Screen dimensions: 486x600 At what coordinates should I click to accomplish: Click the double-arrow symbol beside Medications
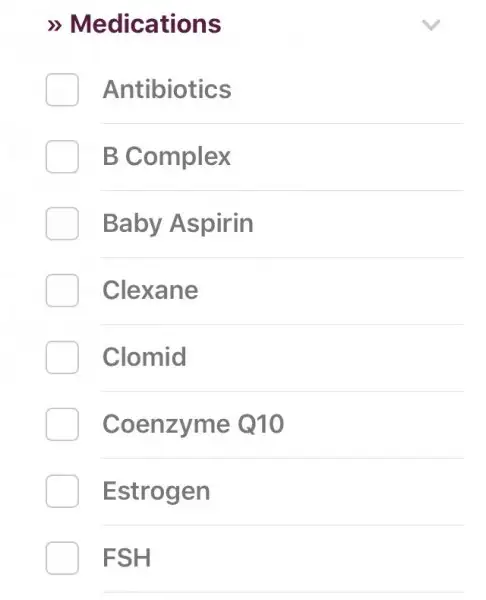click(54, 25)
